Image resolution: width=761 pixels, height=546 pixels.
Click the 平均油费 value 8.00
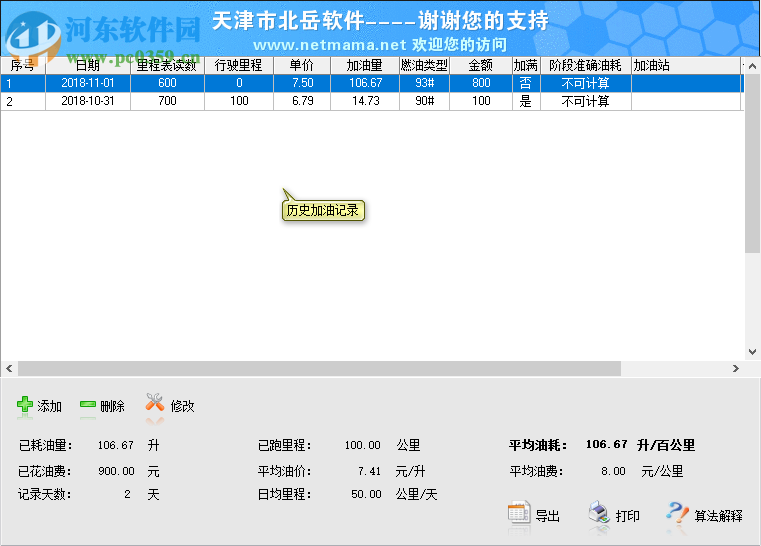tap(613, 471)
